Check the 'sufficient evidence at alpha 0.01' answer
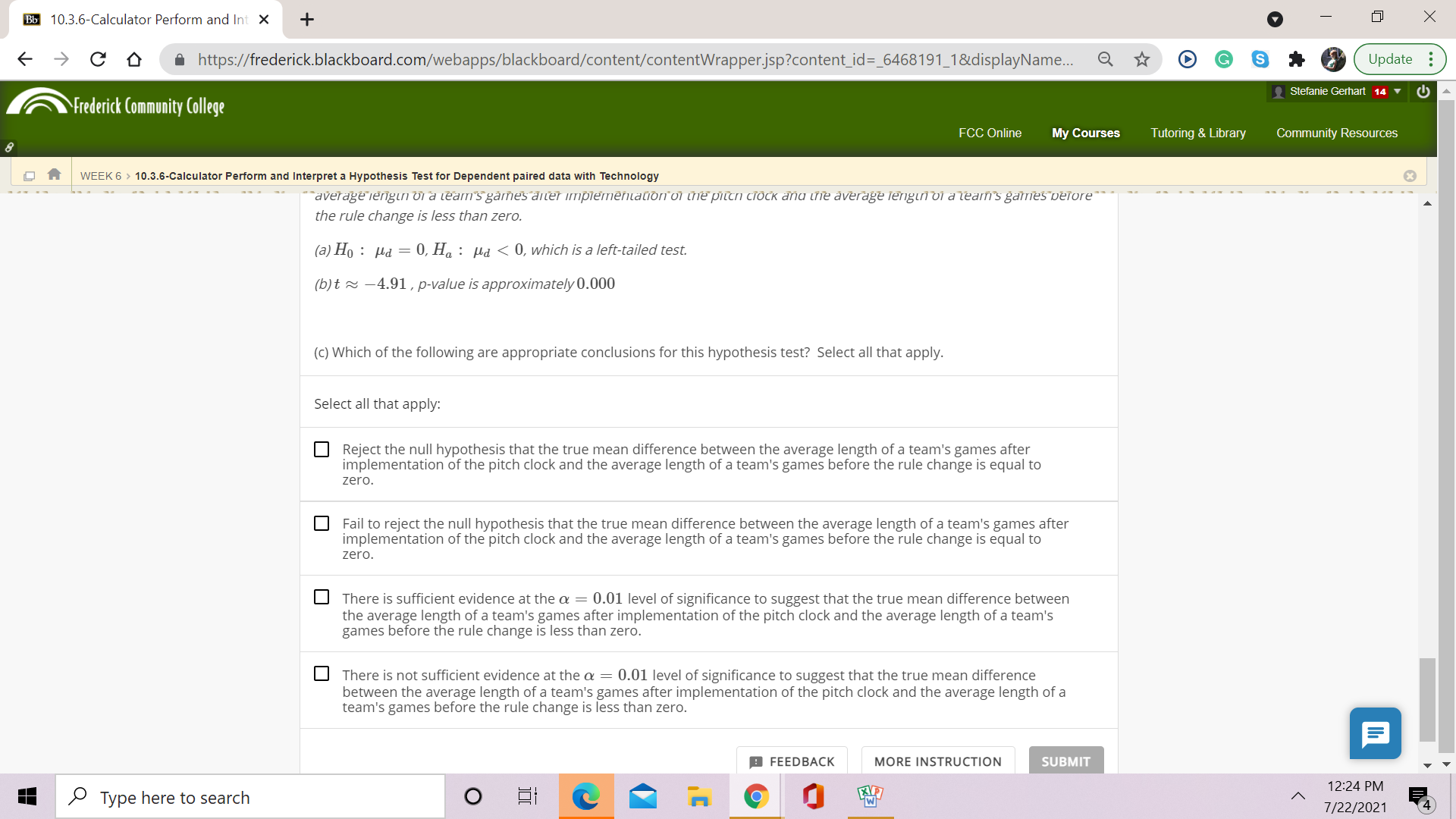Screen dimensions: 1456x819 point(321,597)
